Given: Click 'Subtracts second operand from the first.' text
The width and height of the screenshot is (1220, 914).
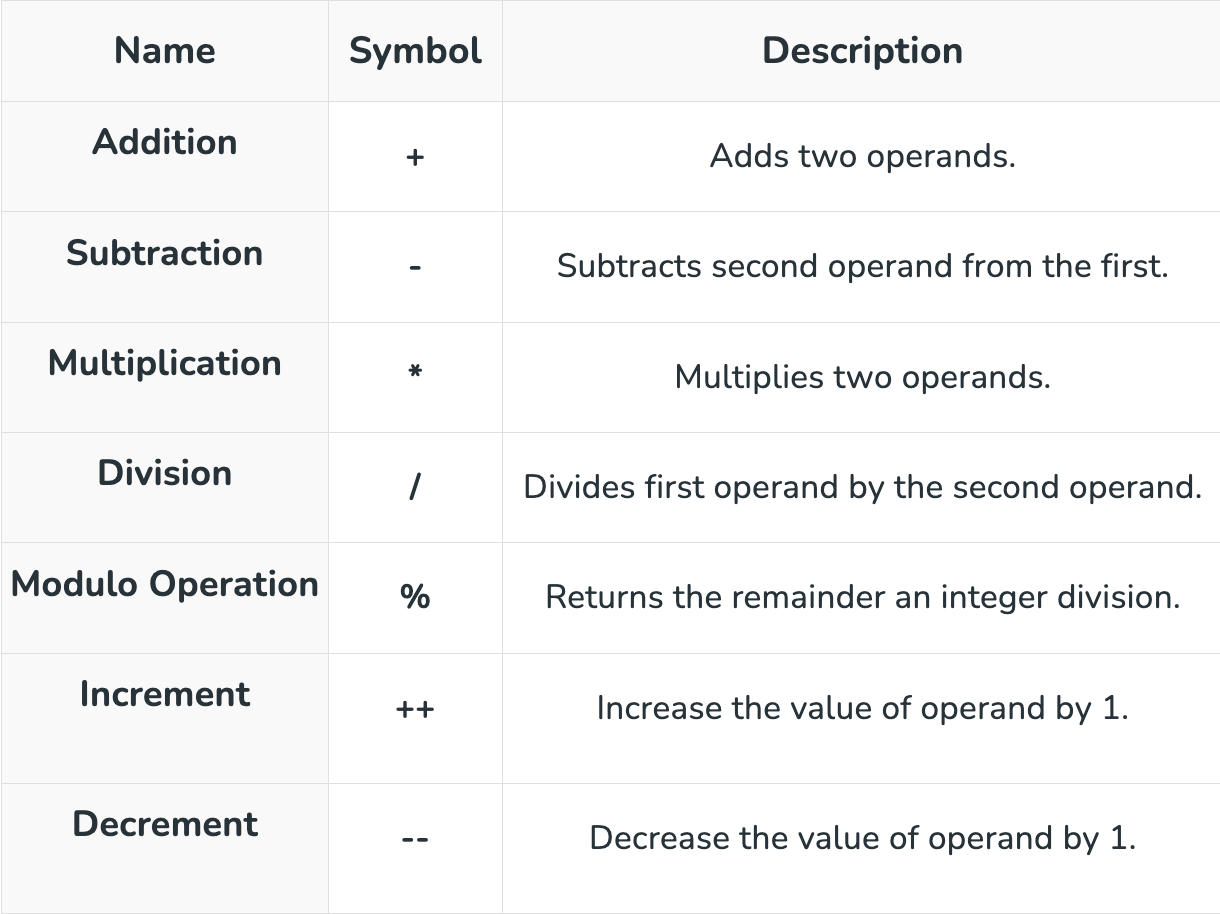Looking at the screenshot, I should click(862, 267).
